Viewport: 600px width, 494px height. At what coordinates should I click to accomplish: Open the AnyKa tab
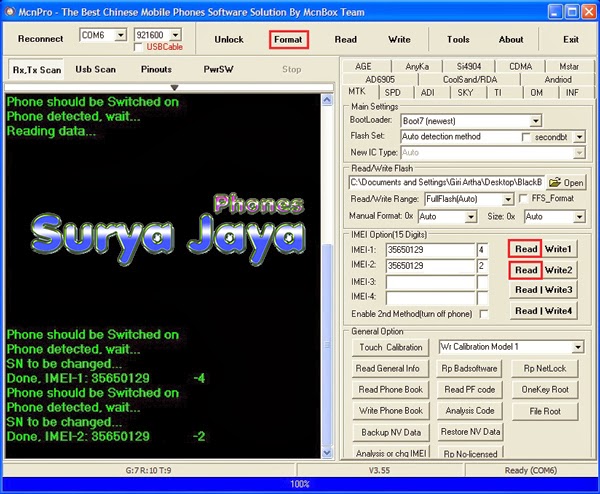pos(417,67)
